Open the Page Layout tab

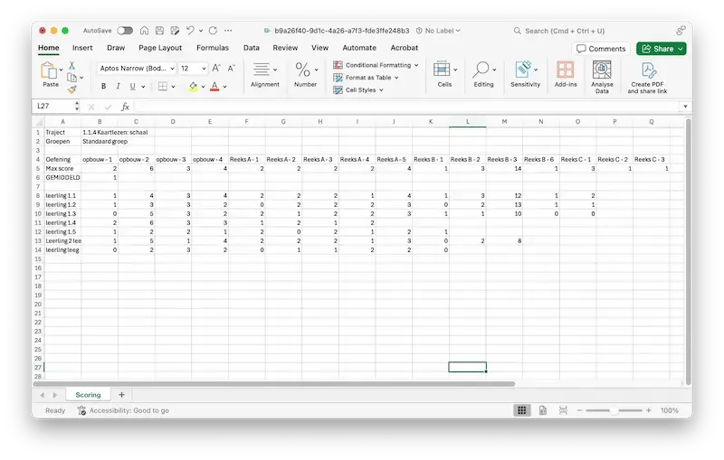tap(160, 48)
